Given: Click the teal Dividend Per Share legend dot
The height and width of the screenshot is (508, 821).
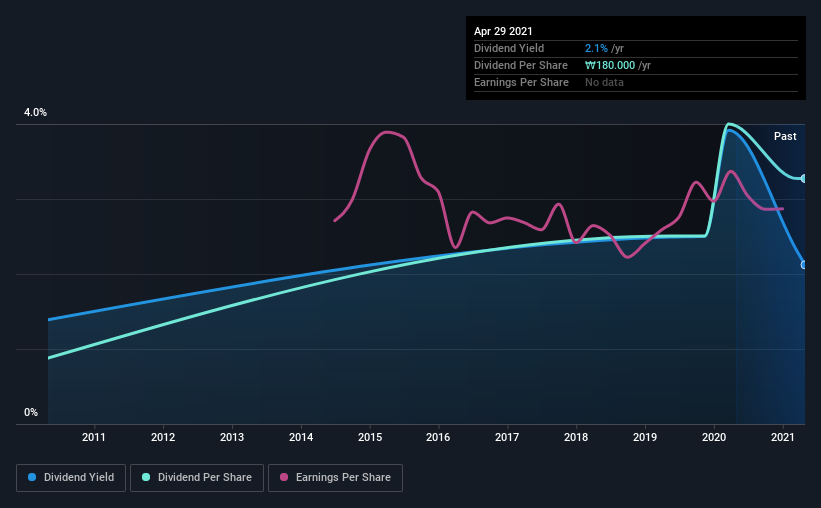Looking at the screenshot, I should (x=146, y=477).
